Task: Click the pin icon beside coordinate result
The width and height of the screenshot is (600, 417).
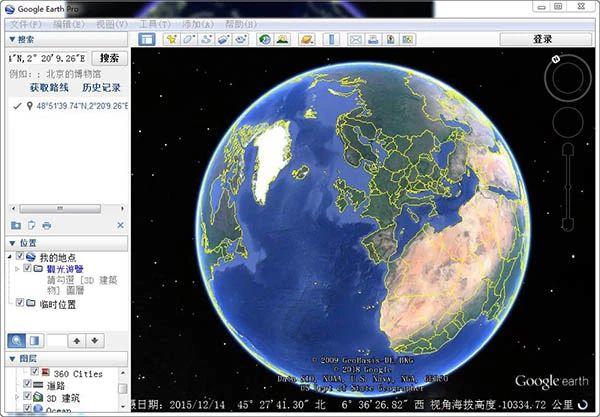Action: pos(29,106)
